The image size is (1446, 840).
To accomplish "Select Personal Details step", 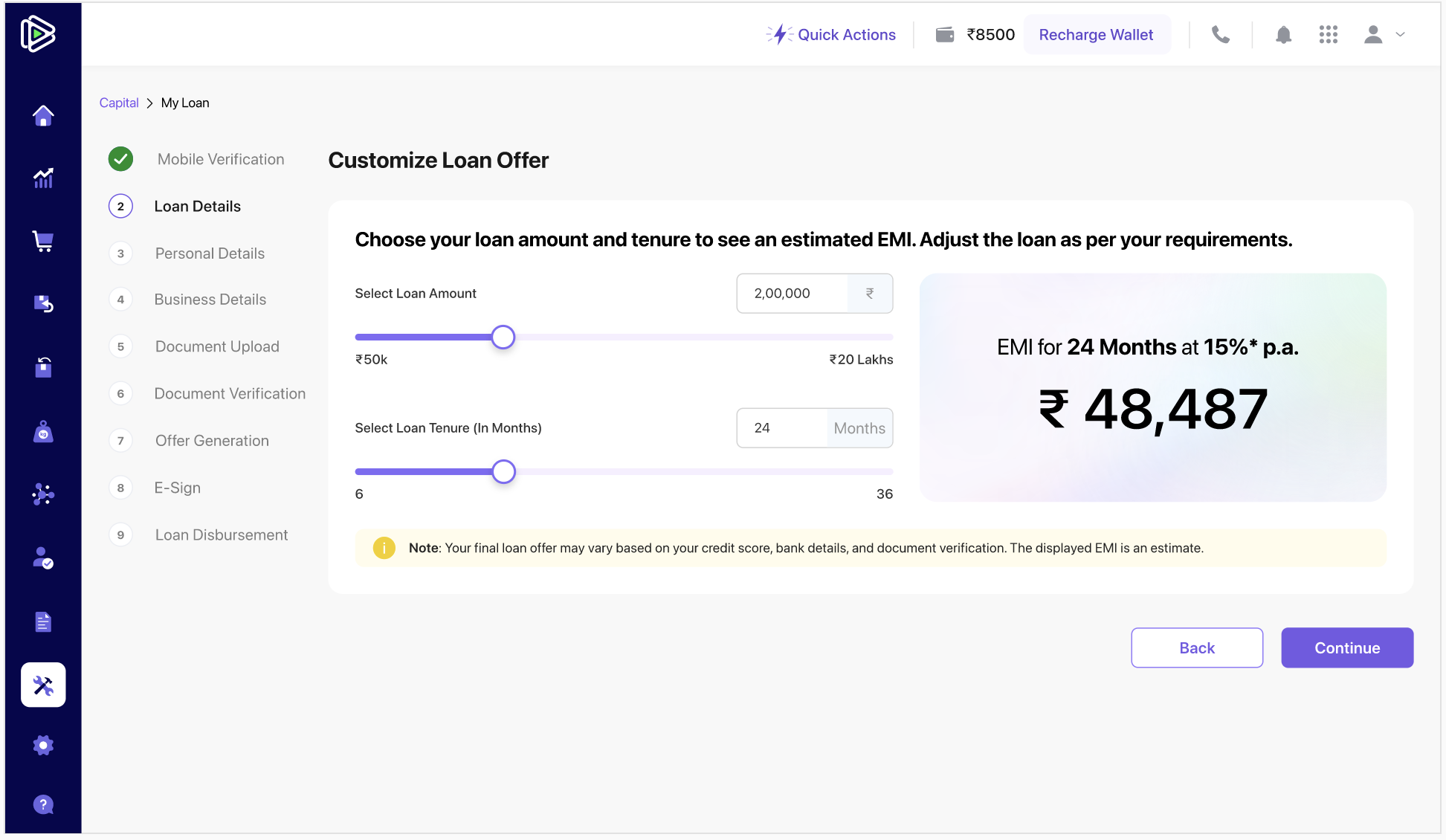I will 210,253.
